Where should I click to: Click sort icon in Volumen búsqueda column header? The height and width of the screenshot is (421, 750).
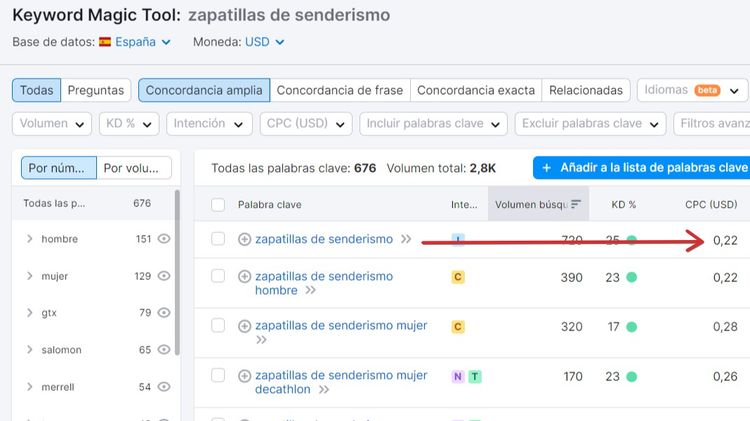(x=576, y=204)
